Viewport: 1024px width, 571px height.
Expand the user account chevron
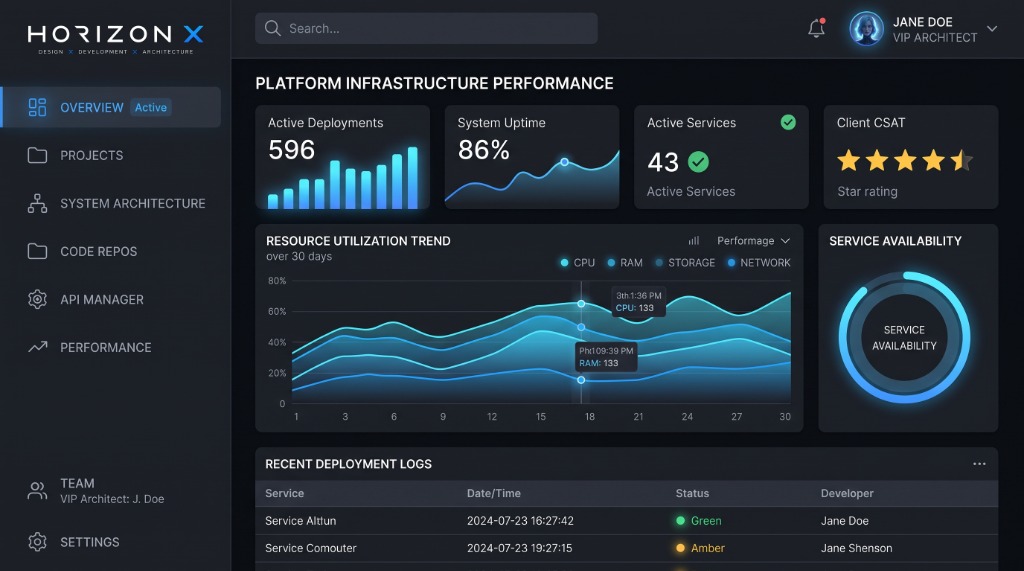point(991,29)
